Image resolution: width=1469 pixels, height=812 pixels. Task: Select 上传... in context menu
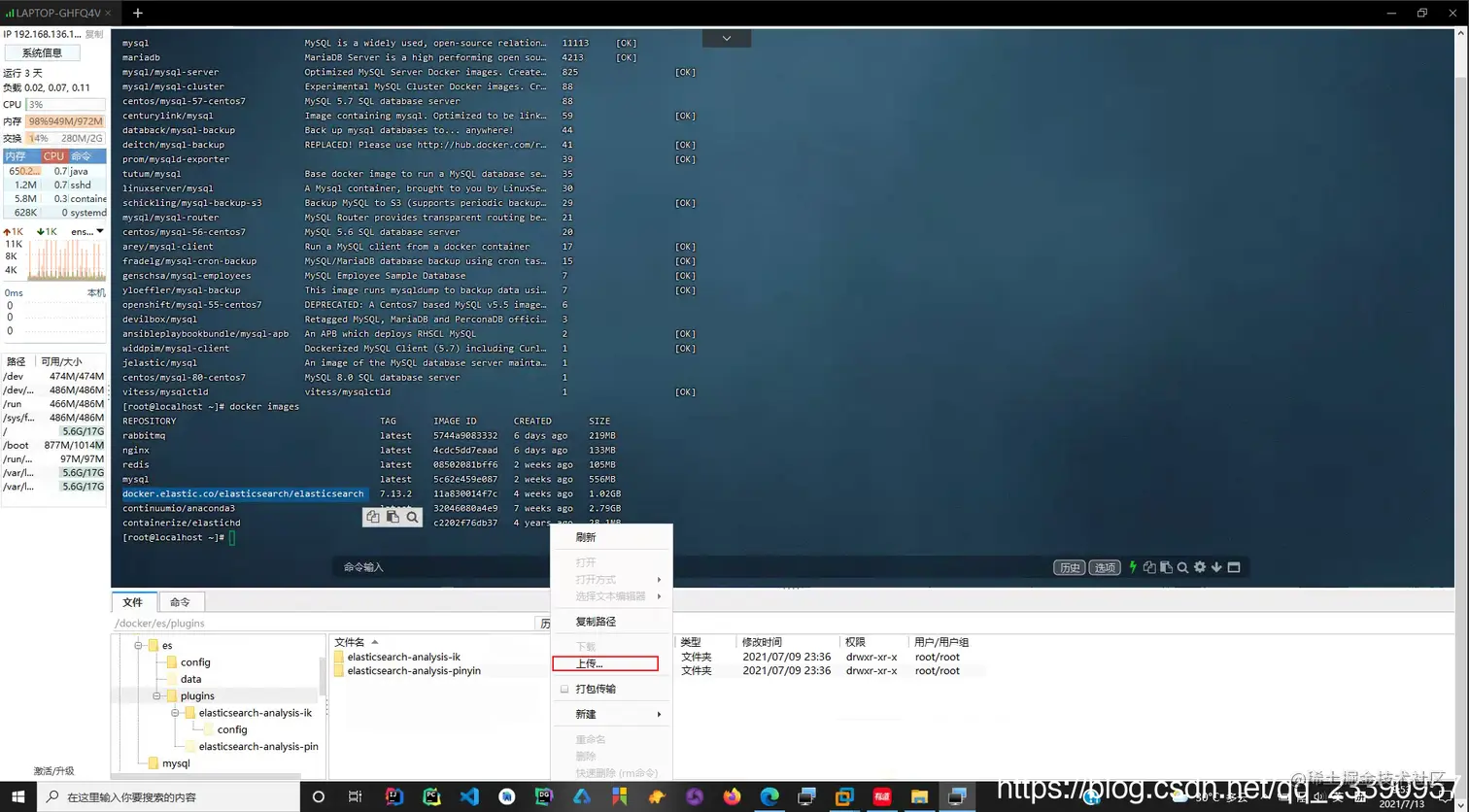604,663
